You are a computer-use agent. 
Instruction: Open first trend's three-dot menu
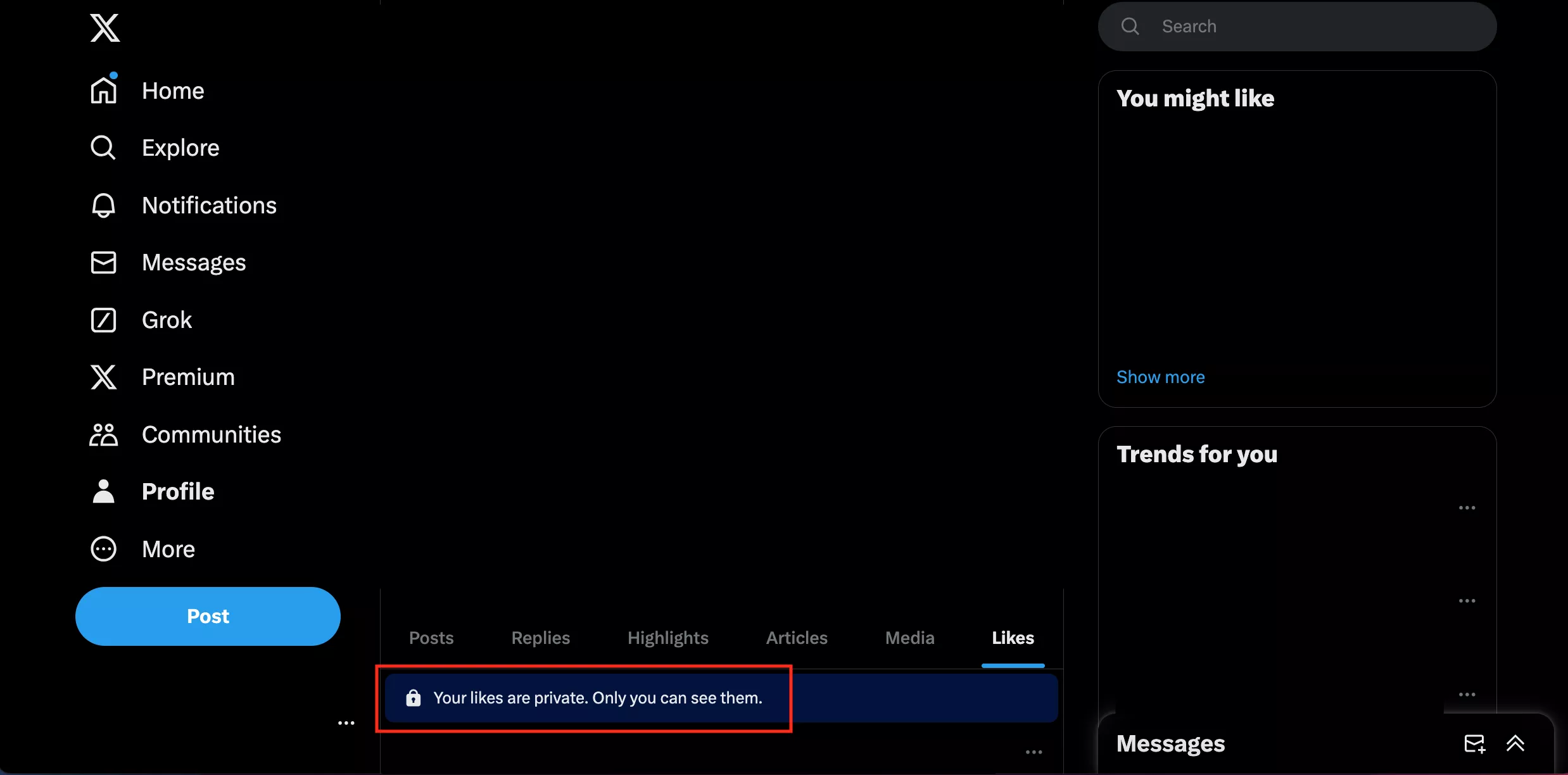tap(1467, 508)
